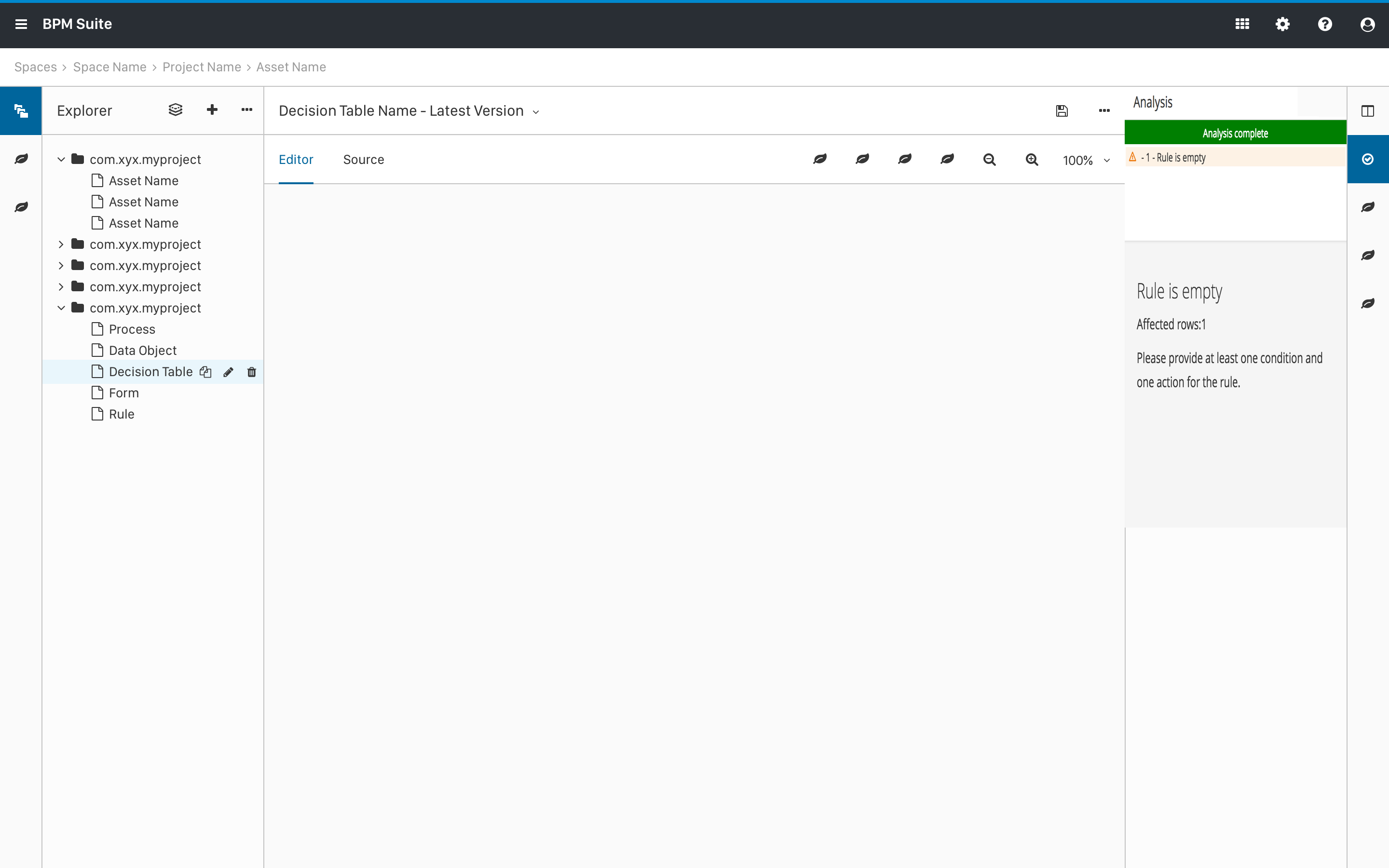Screen dimensions: 1389x868
Task: Open the Latest Version dropdown chevron
Action: click(535, 112)
